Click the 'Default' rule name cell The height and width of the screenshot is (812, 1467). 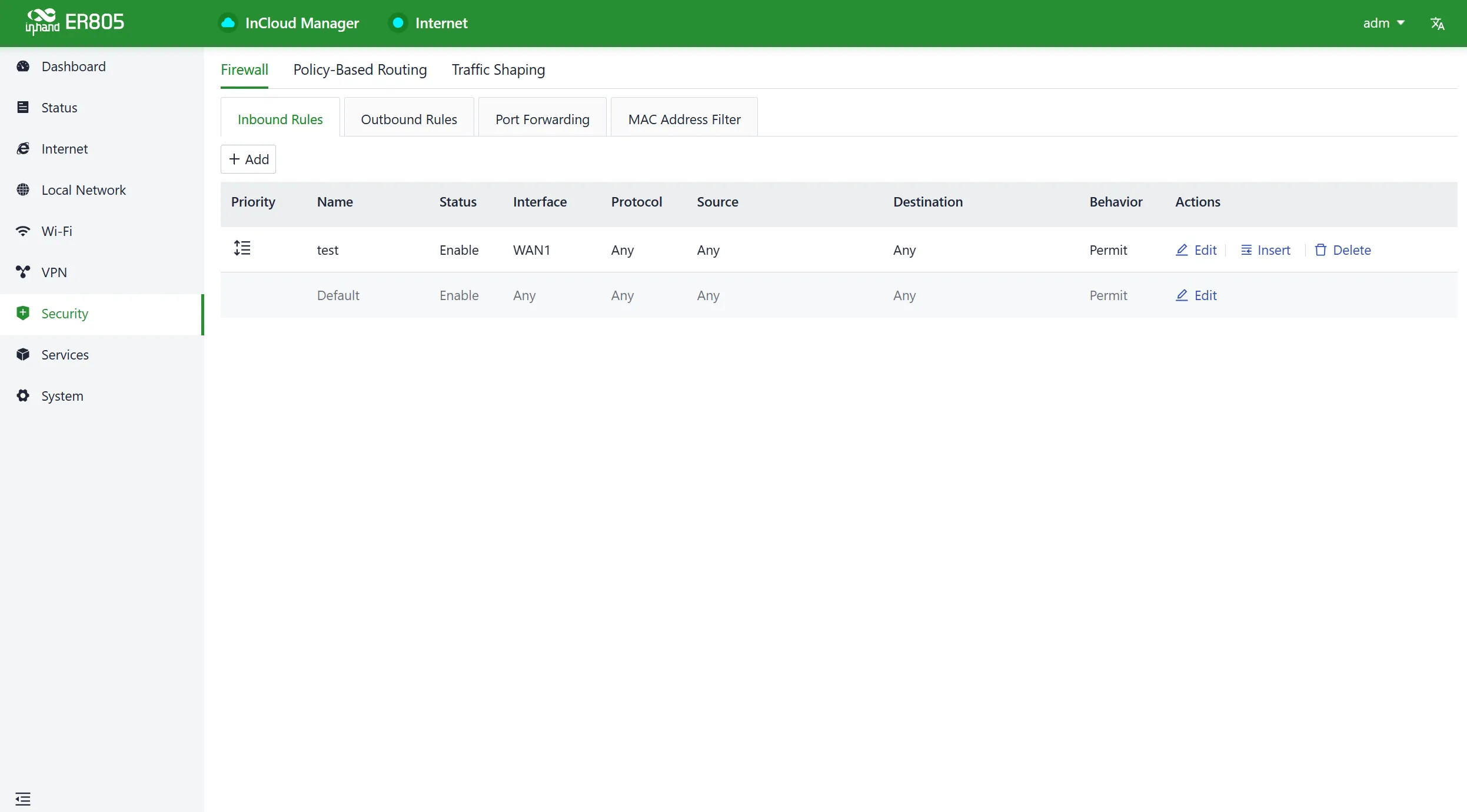[x=338, y=295]
